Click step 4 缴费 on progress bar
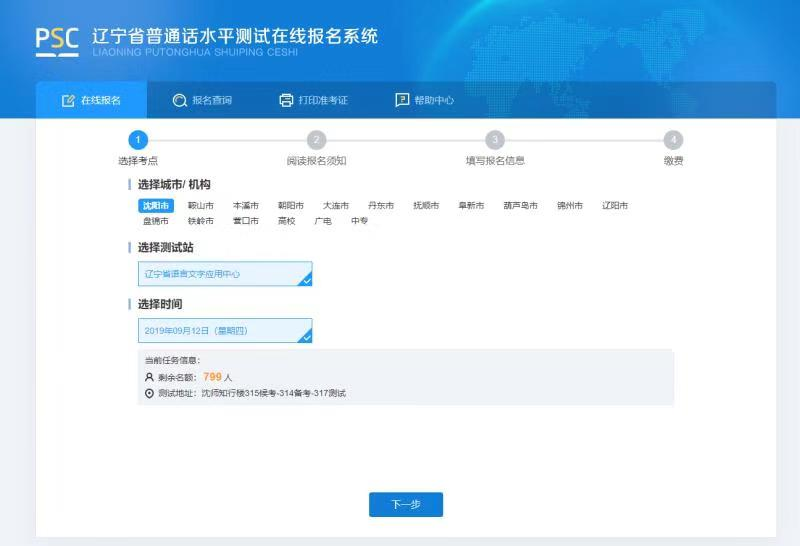Screen dimensions: 800x546 (x=673, y=140)
